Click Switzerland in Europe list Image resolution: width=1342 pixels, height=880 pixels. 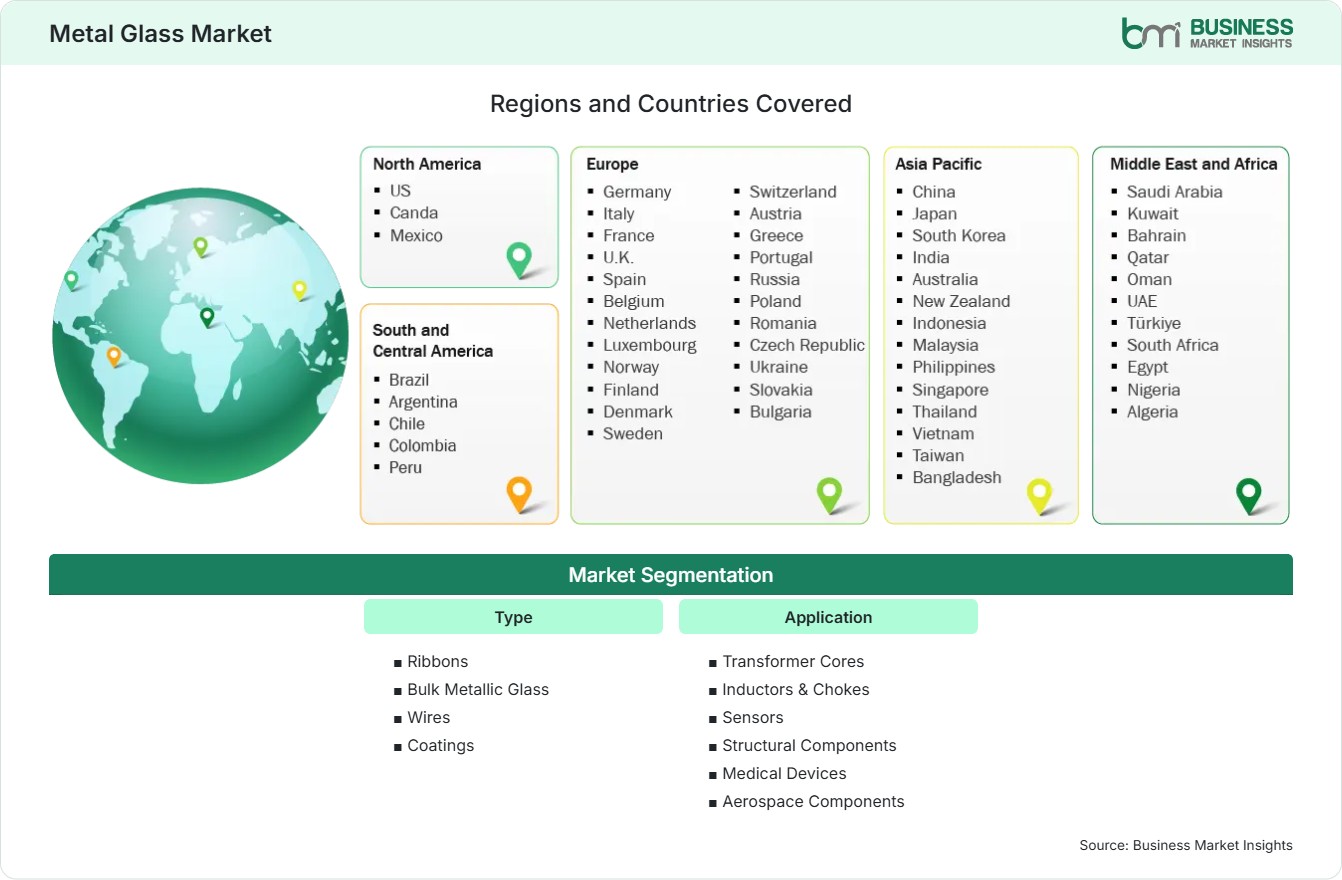[x=793, y=191]
